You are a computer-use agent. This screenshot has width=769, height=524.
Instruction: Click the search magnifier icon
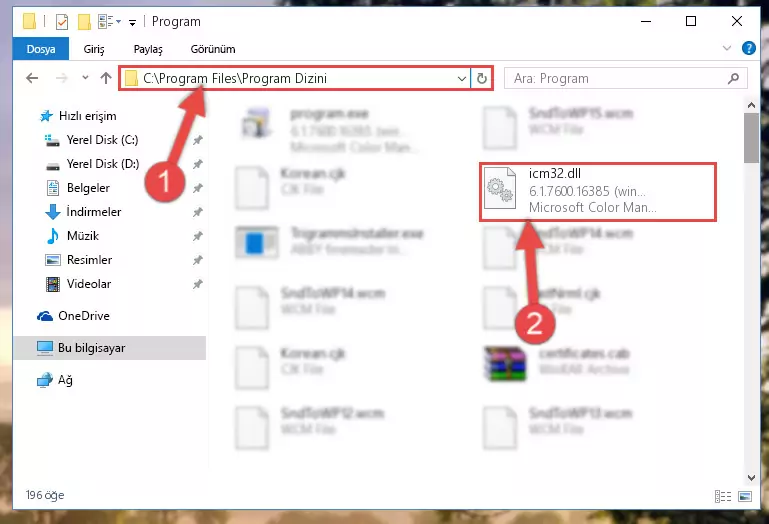pyautogui.click(x=734, y=79)
